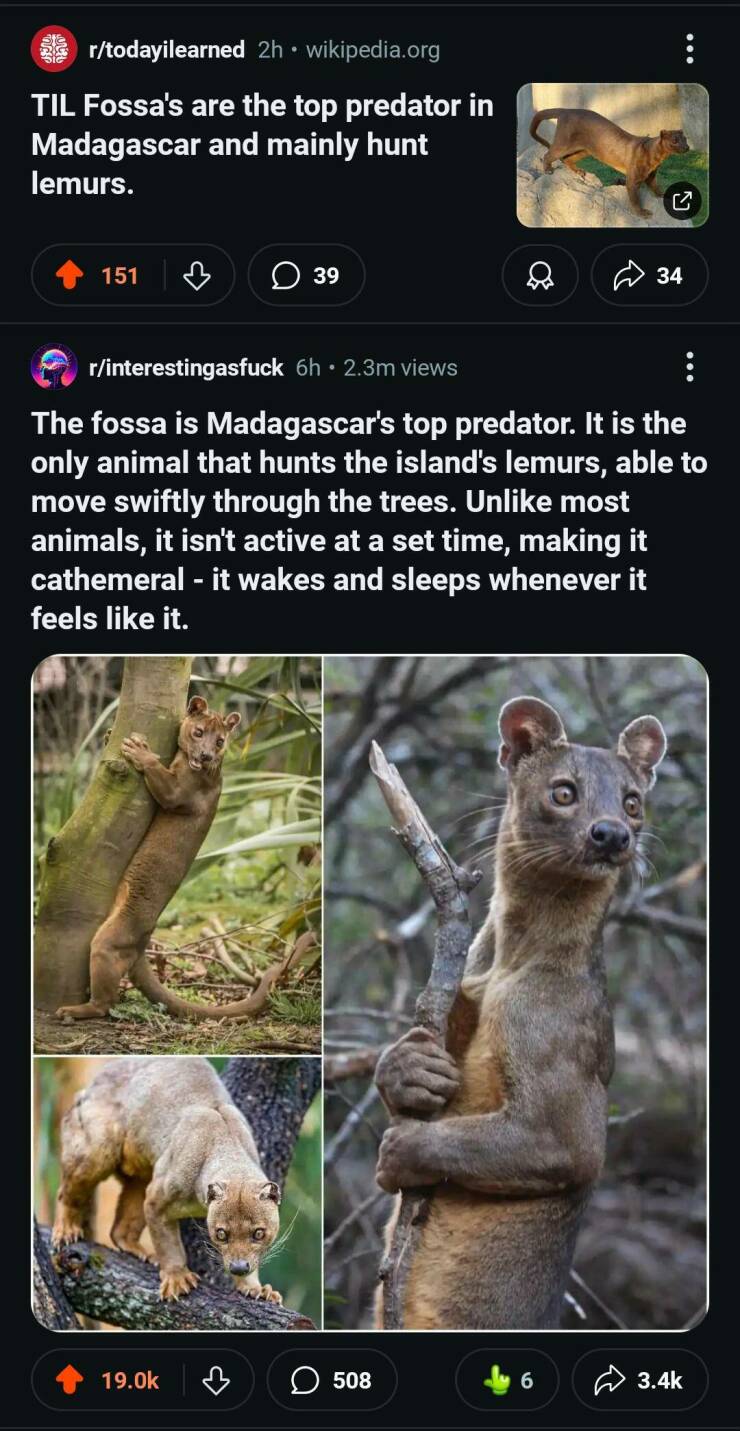Open the fossa holding branch photo
The image size is (740, 1431).
tap(515, 992)
